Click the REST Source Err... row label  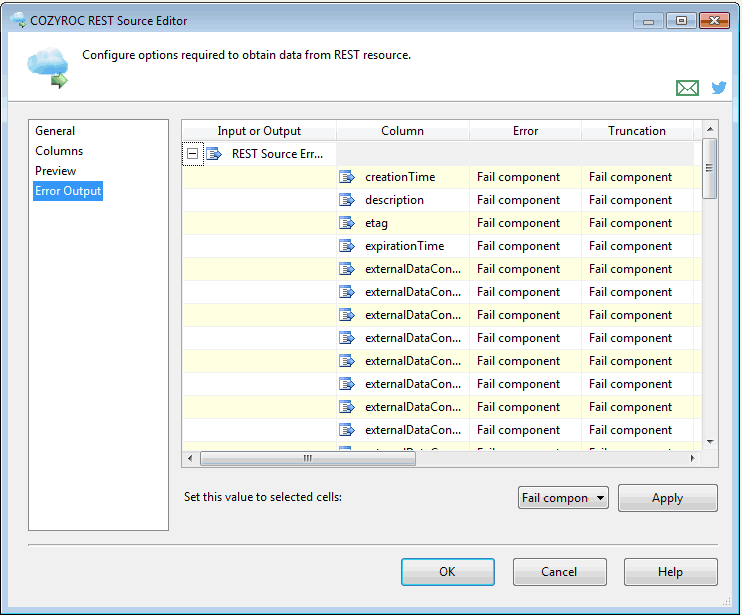[277, 154]
